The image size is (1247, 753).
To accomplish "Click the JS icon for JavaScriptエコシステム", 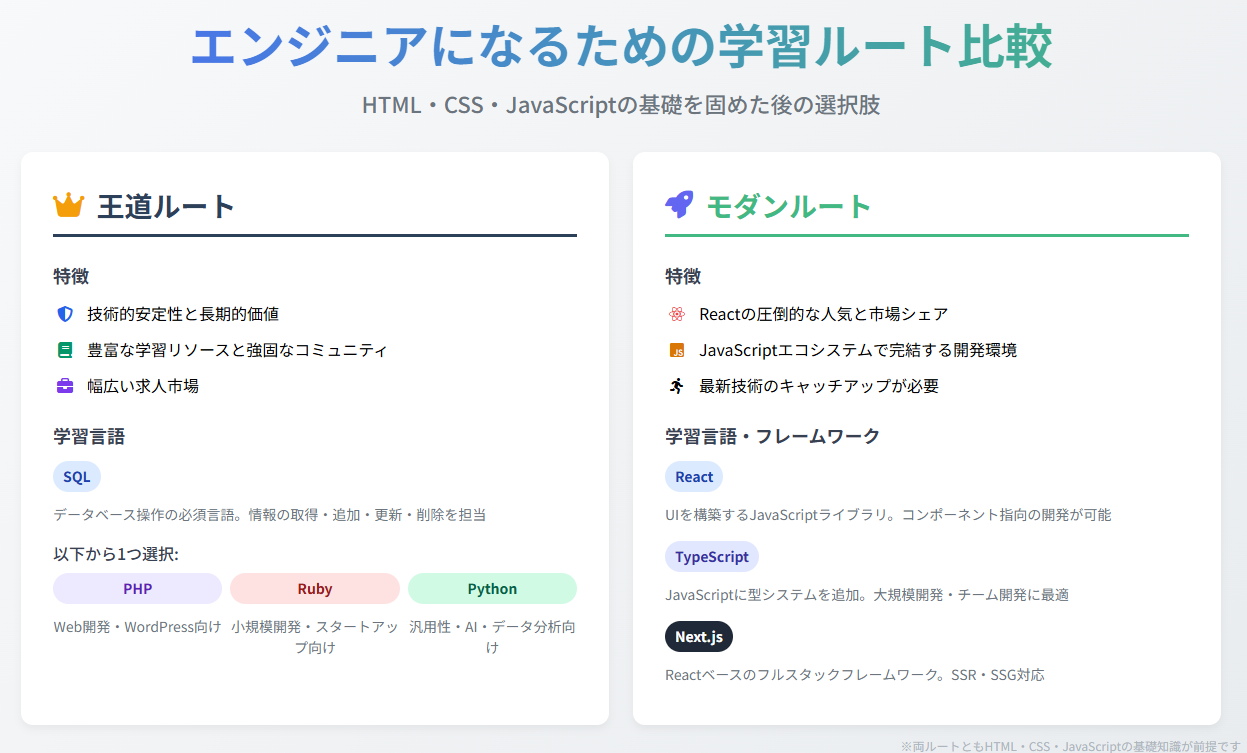I will pyautogui.click(x=677, y=350).
